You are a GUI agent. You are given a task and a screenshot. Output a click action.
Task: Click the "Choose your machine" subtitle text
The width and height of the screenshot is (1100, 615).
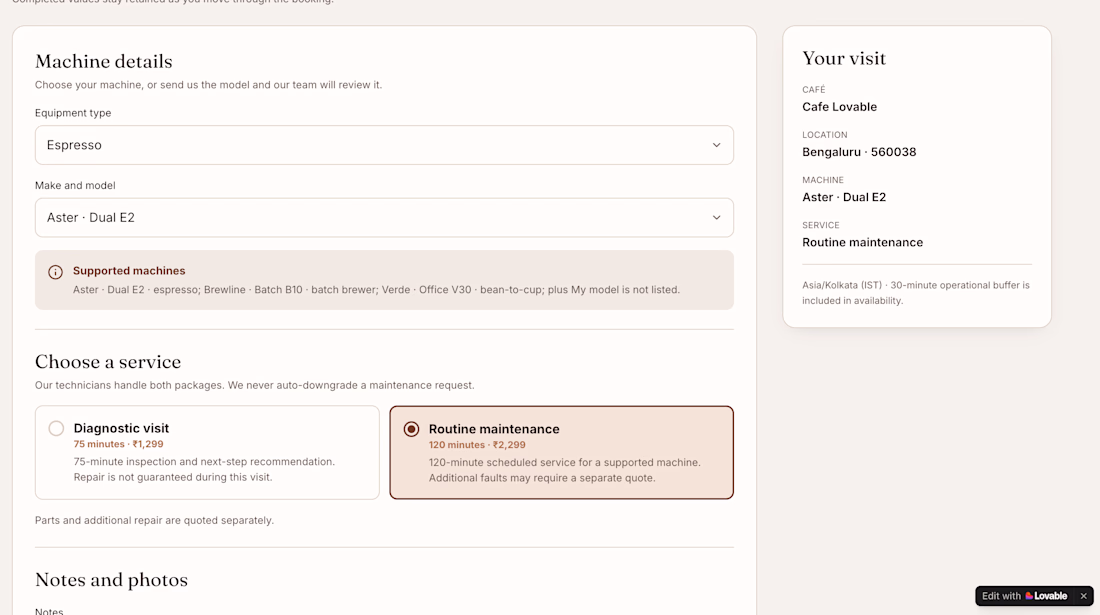208,85
